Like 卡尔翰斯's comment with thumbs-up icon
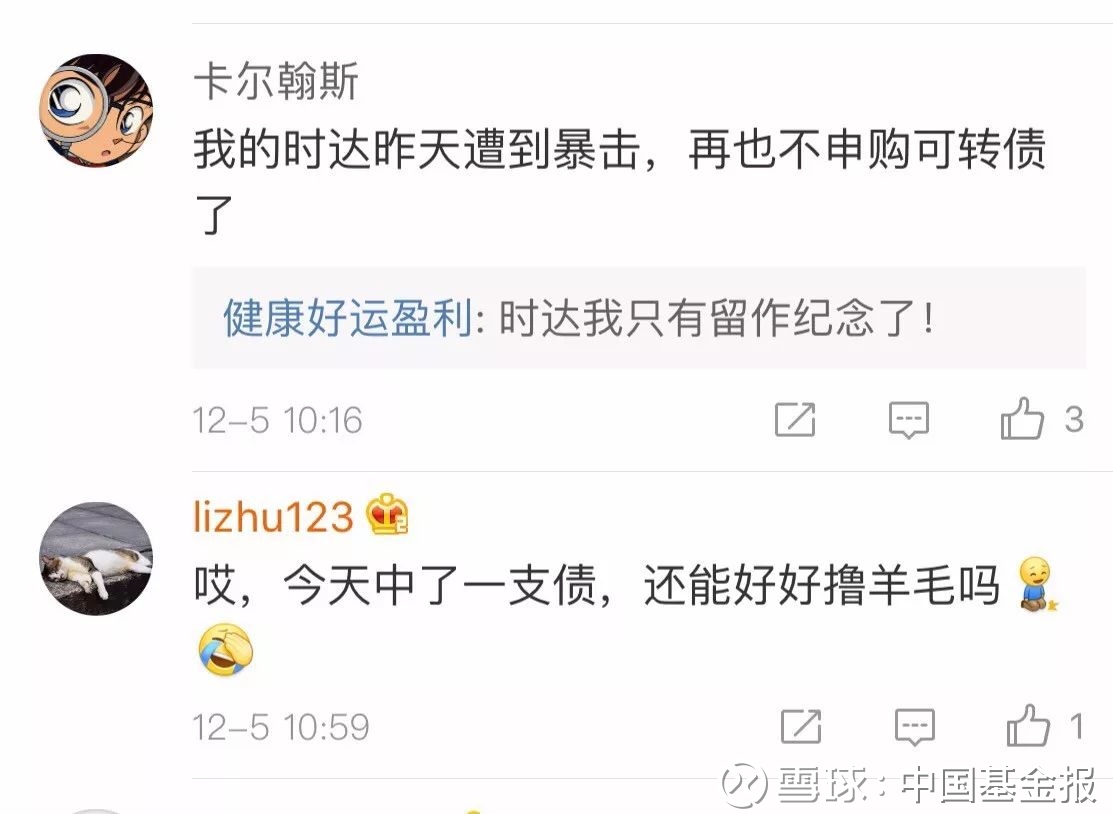 tap(1022, 418)
